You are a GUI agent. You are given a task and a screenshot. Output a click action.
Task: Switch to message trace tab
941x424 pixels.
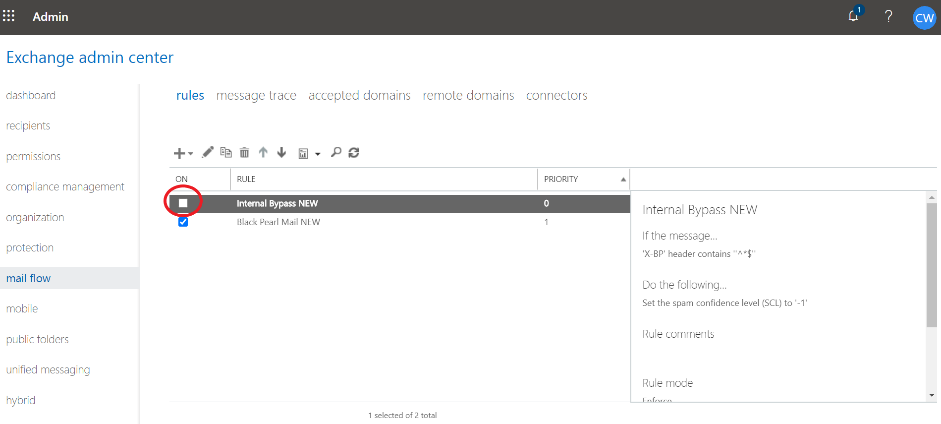[x=256, y=95]
